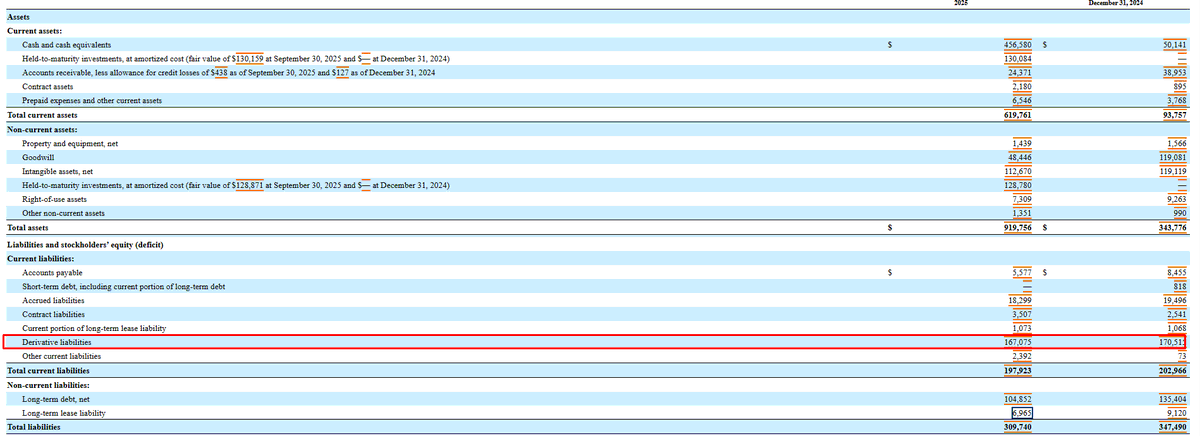Click the "Long-term debt, net" label
The width and height of the screenshot is (1200, 436).
55,398
